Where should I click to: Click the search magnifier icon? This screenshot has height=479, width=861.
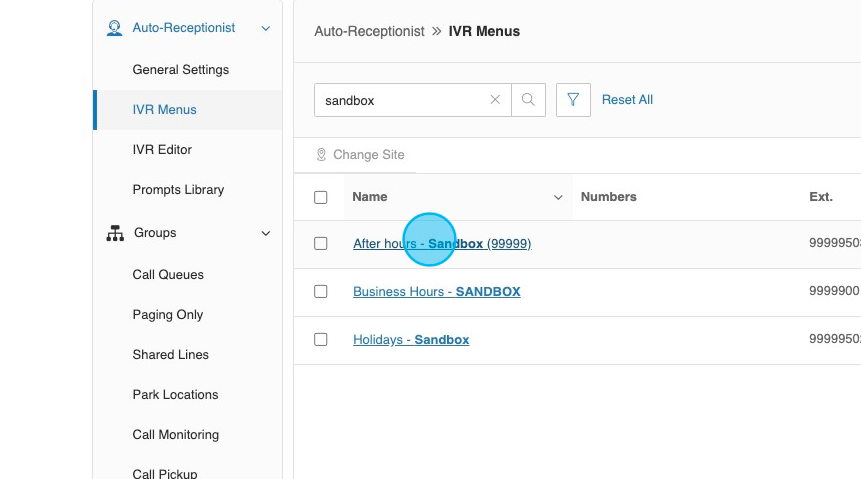(528, 100)
